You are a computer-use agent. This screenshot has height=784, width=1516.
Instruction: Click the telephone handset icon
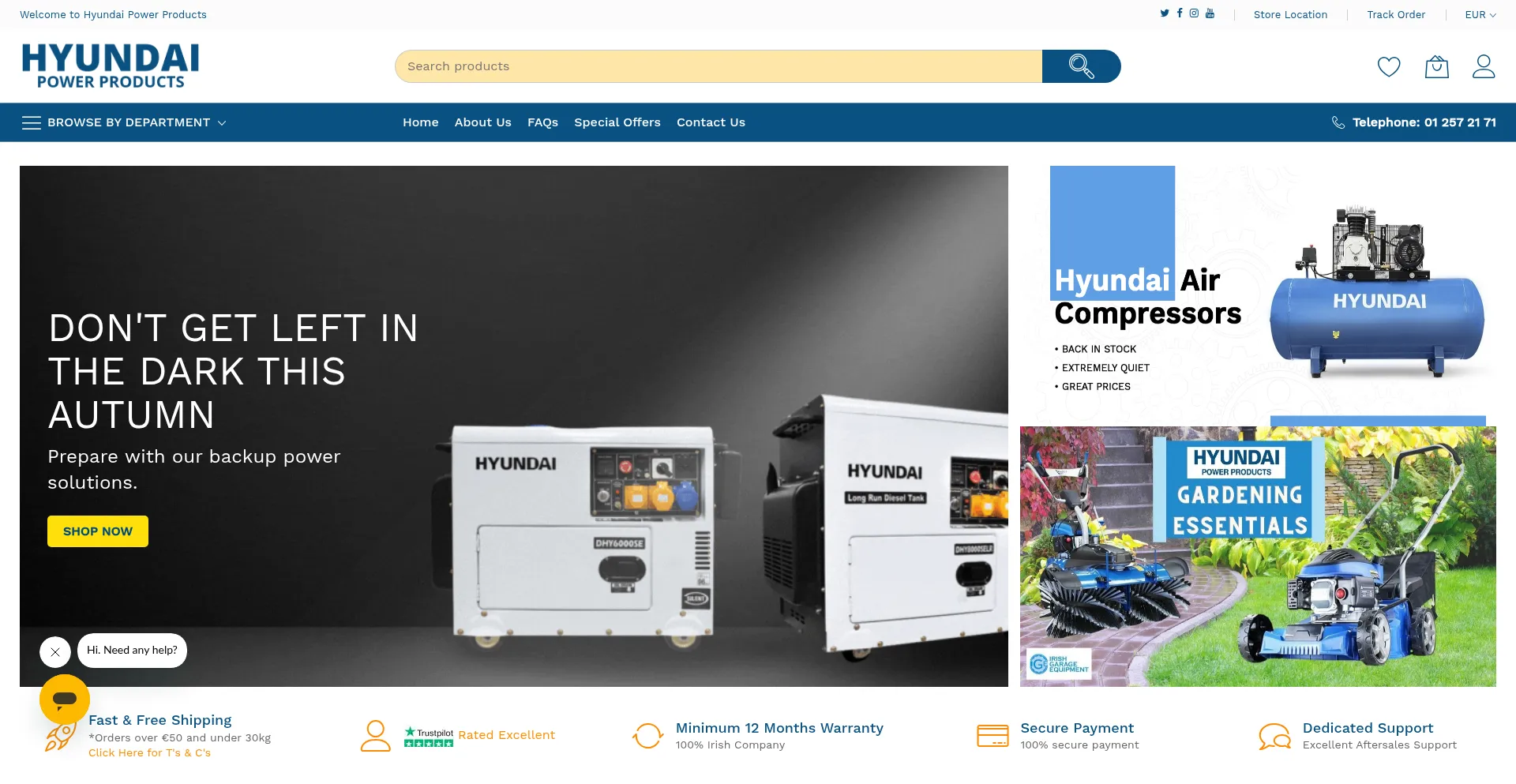pos(1338,122)
